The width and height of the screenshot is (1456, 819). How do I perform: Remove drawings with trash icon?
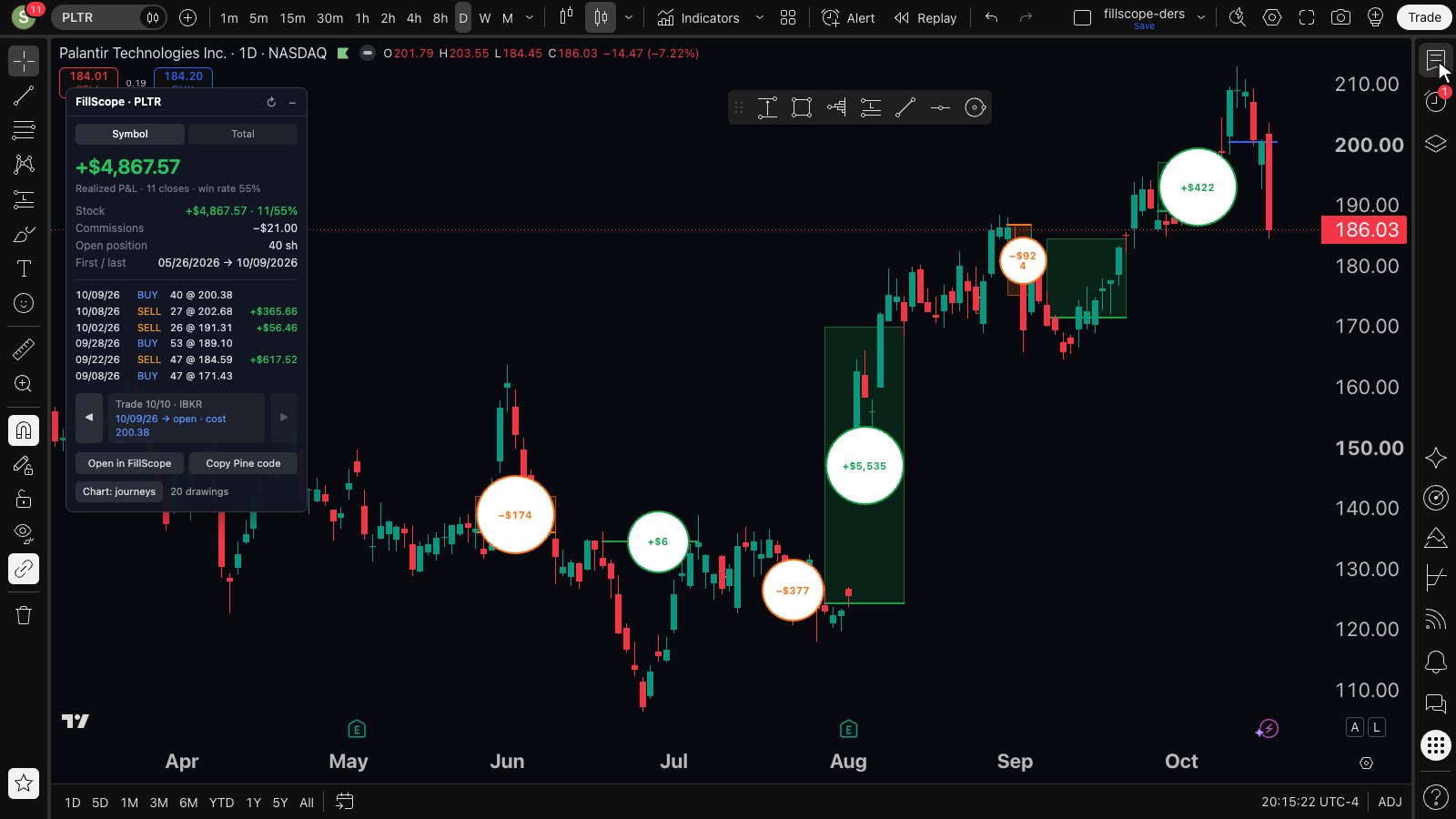click(x=24, y=615)
